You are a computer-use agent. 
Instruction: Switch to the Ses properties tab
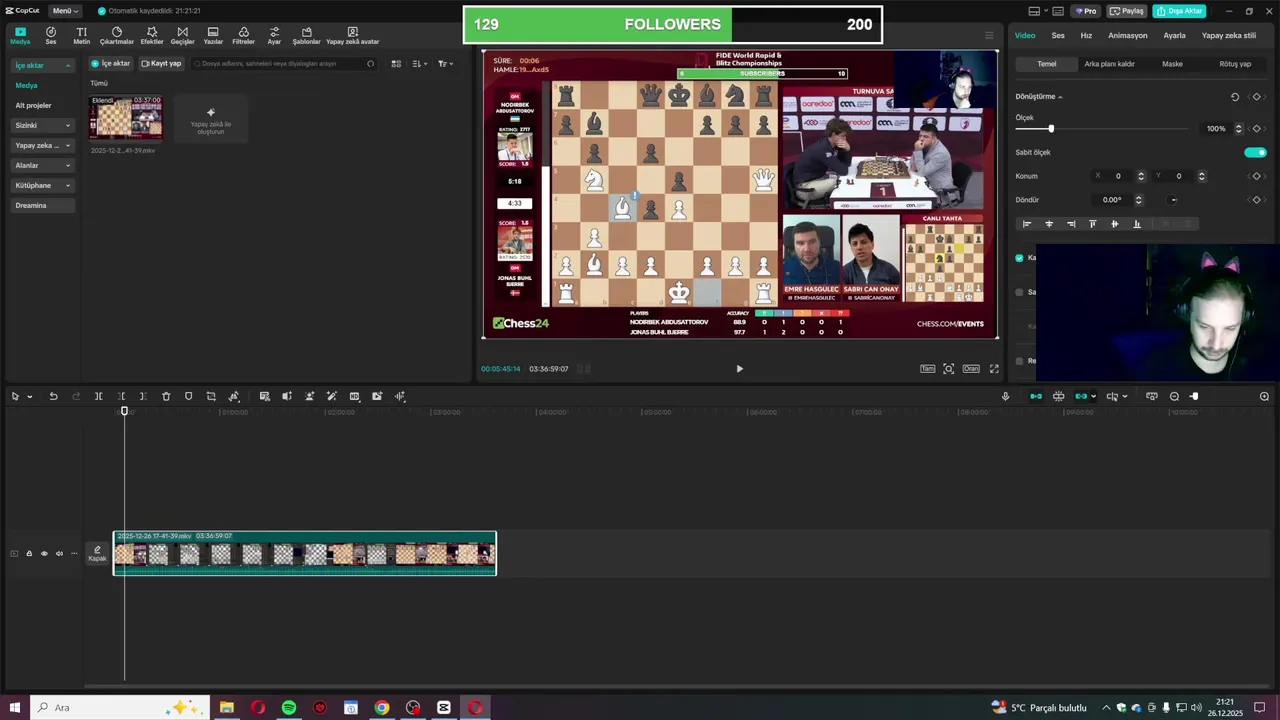click(1058, 36)
